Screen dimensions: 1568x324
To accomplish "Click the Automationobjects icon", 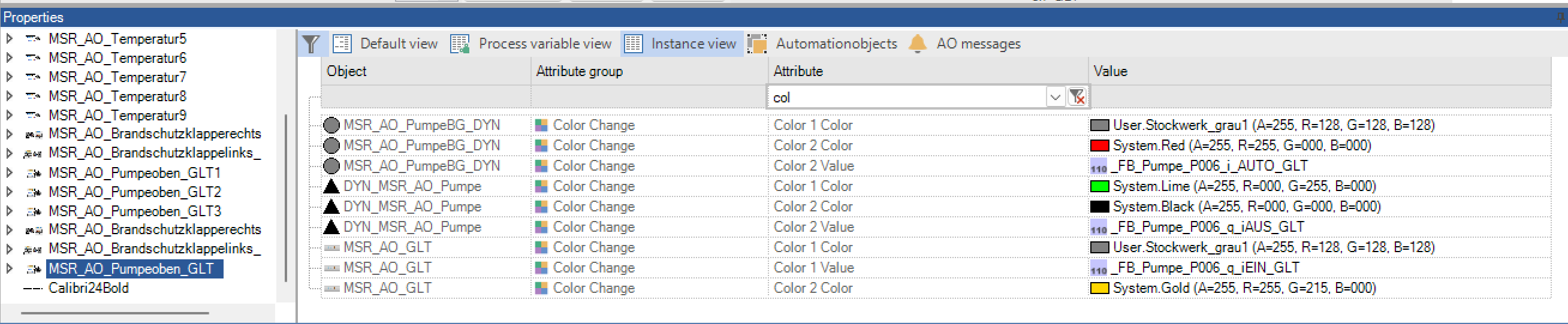I will coord(756,44).
